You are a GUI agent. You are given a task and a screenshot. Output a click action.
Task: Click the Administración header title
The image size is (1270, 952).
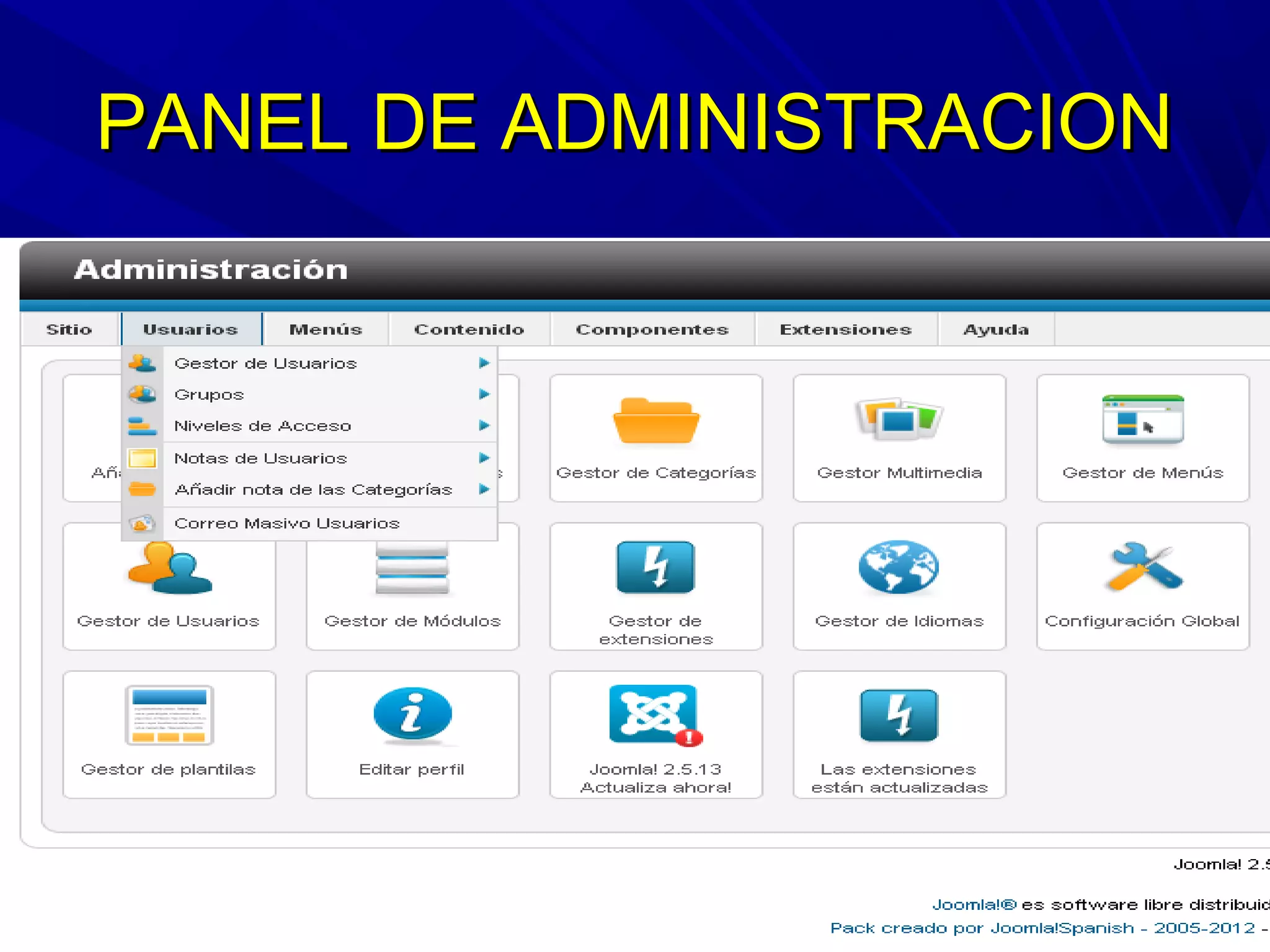click(x=211, y=270)
